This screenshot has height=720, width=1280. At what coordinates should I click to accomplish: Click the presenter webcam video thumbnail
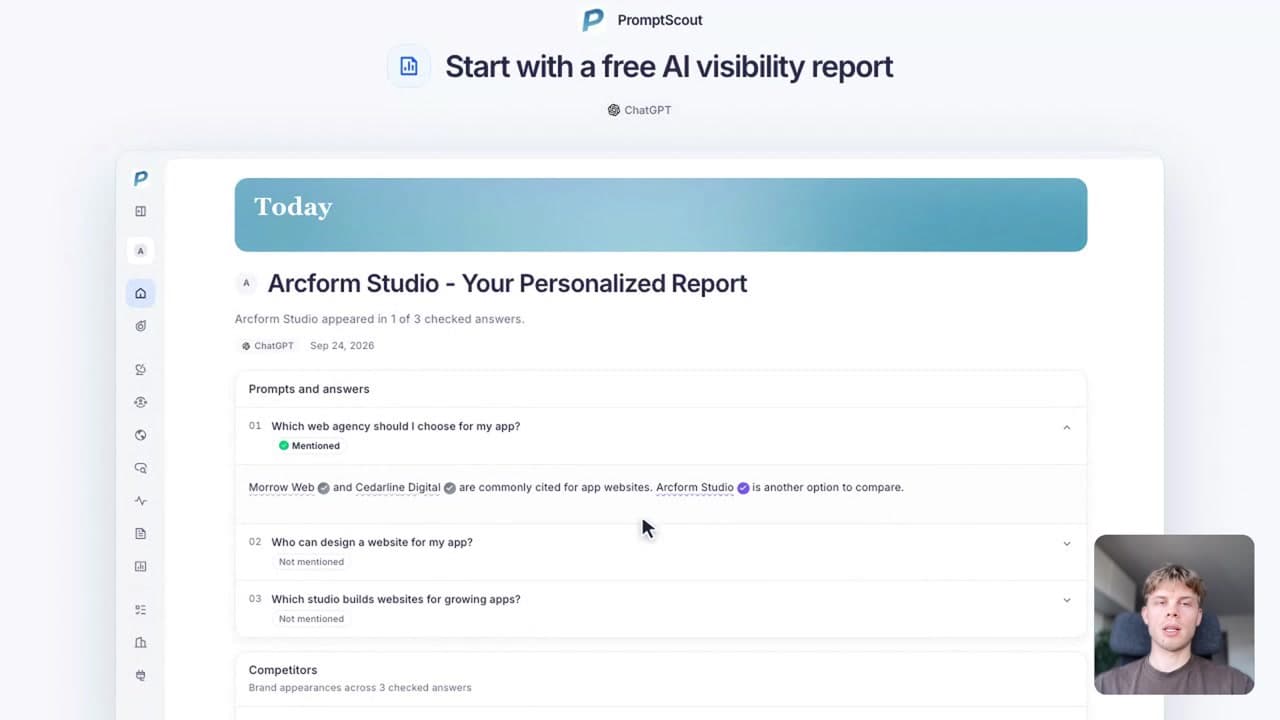pos(1174,615)
